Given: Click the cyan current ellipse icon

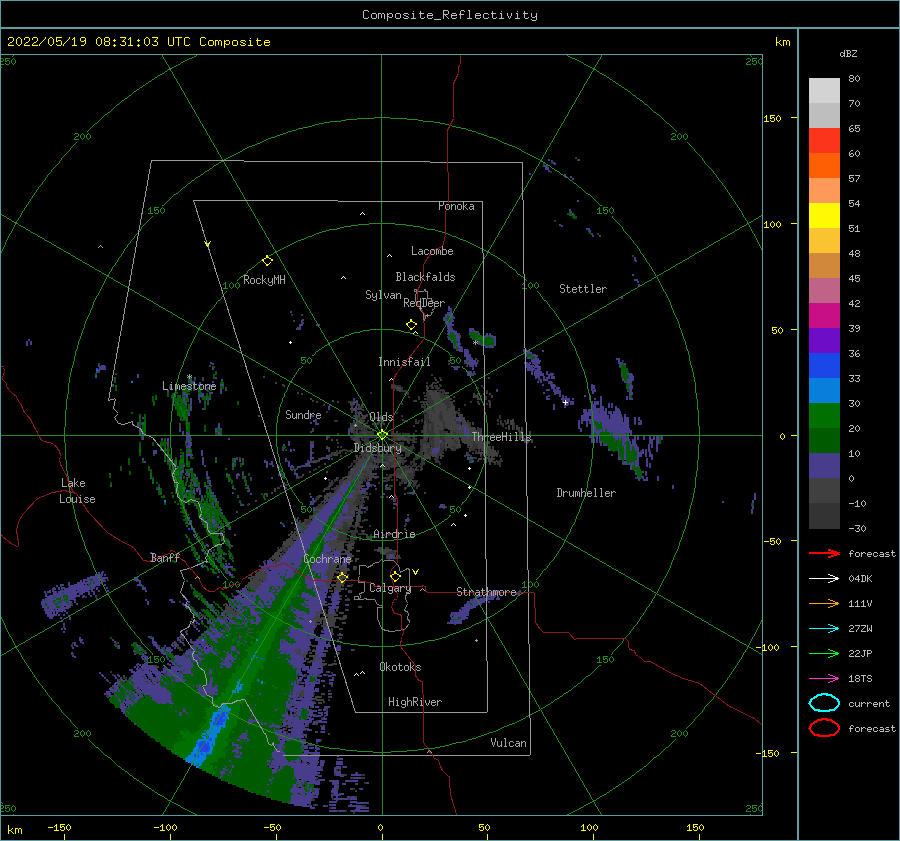Looking at the screenshot, I should tap(824, 703).
